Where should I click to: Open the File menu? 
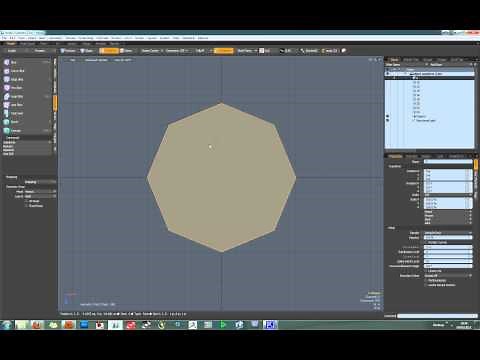pyautogui.click(x=4, y=38)
